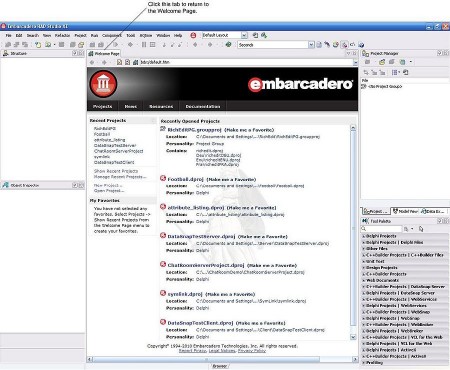The height and width of the screenshot is (370, 450).
Task: Click the DataSnapTestServer entry in Recent Projects
Action: point(115,145)
